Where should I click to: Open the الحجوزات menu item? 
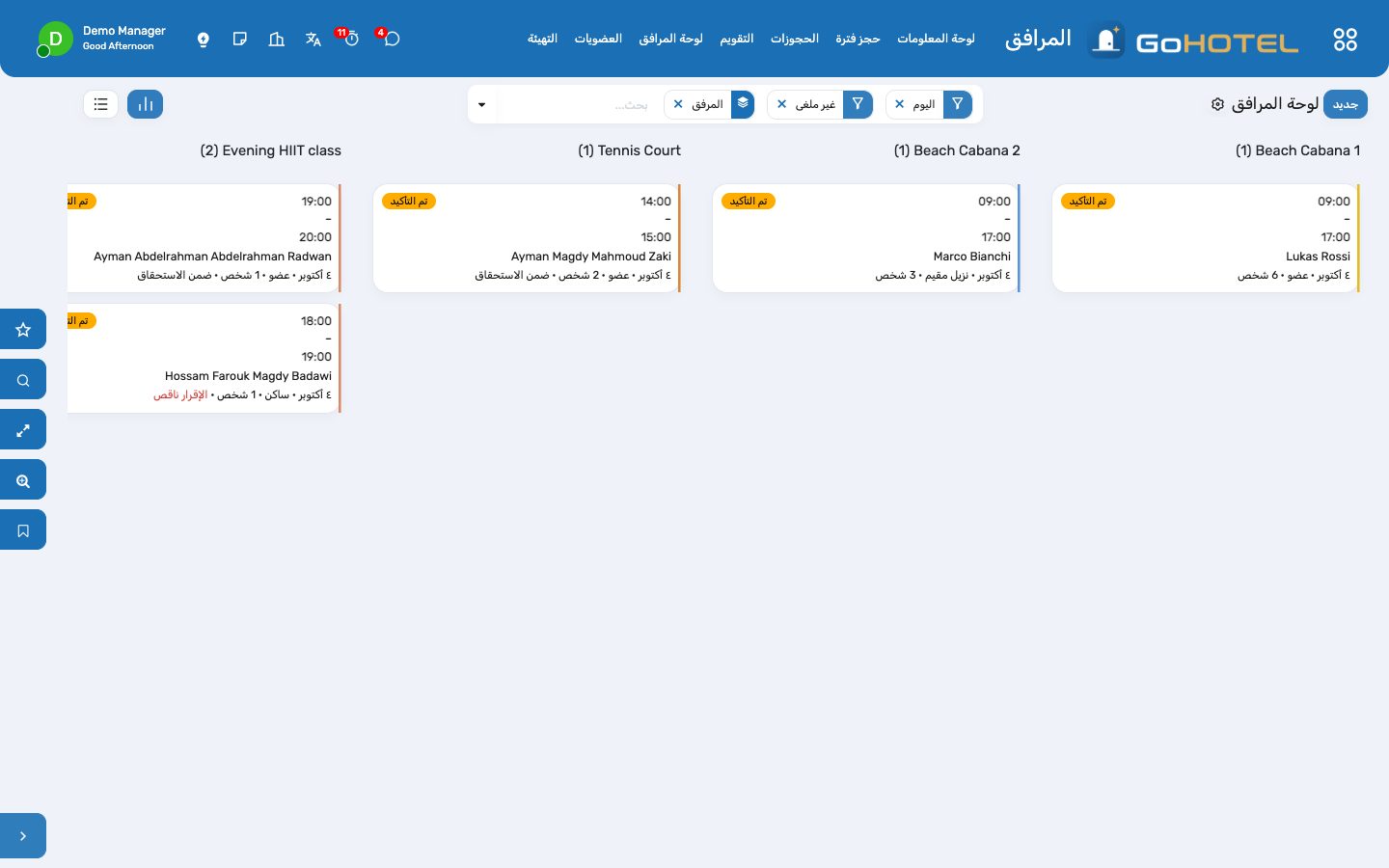pos(795,39)
